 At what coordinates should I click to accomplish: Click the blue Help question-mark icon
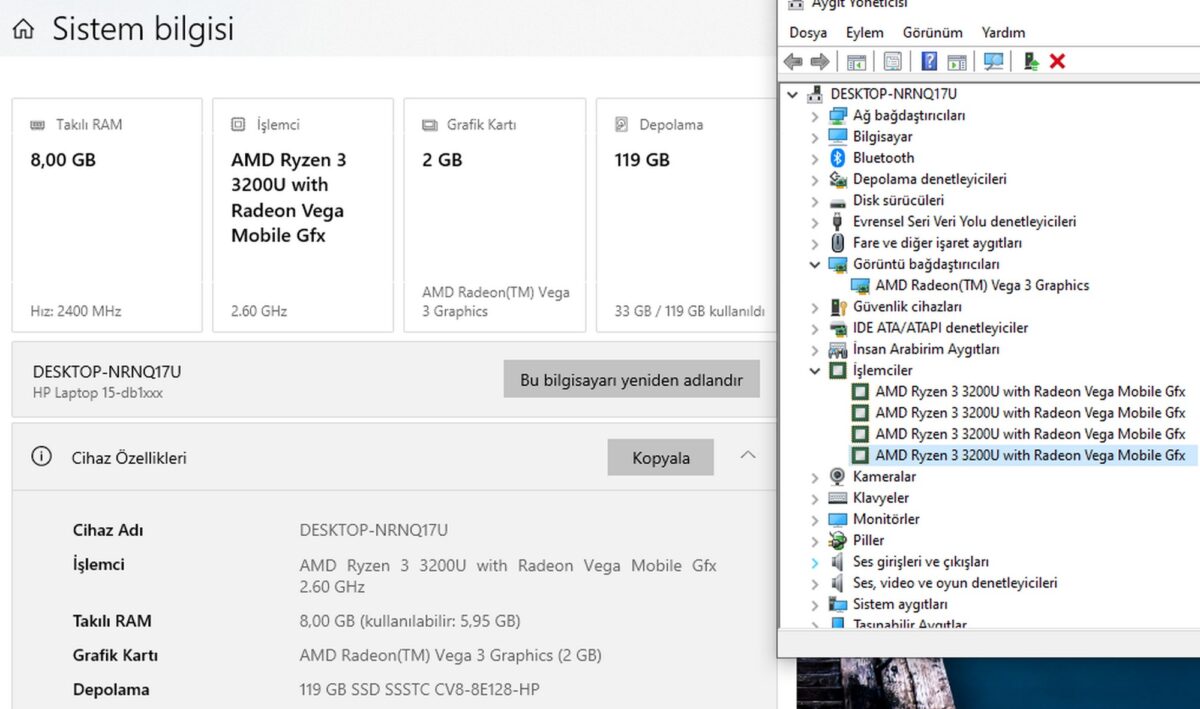click(x=929, y=62)
